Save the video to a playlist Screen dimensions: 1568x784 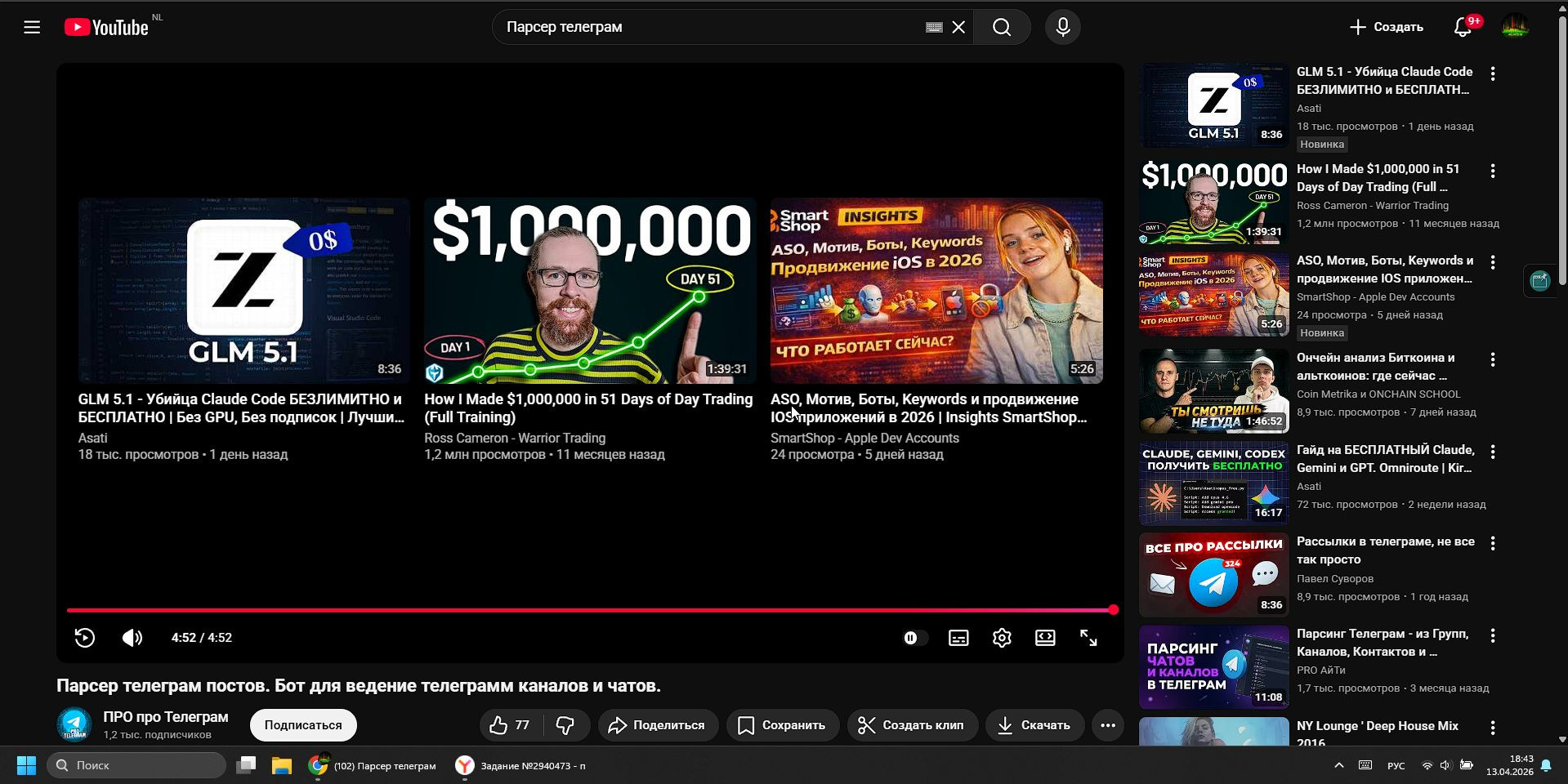[782, 725]
